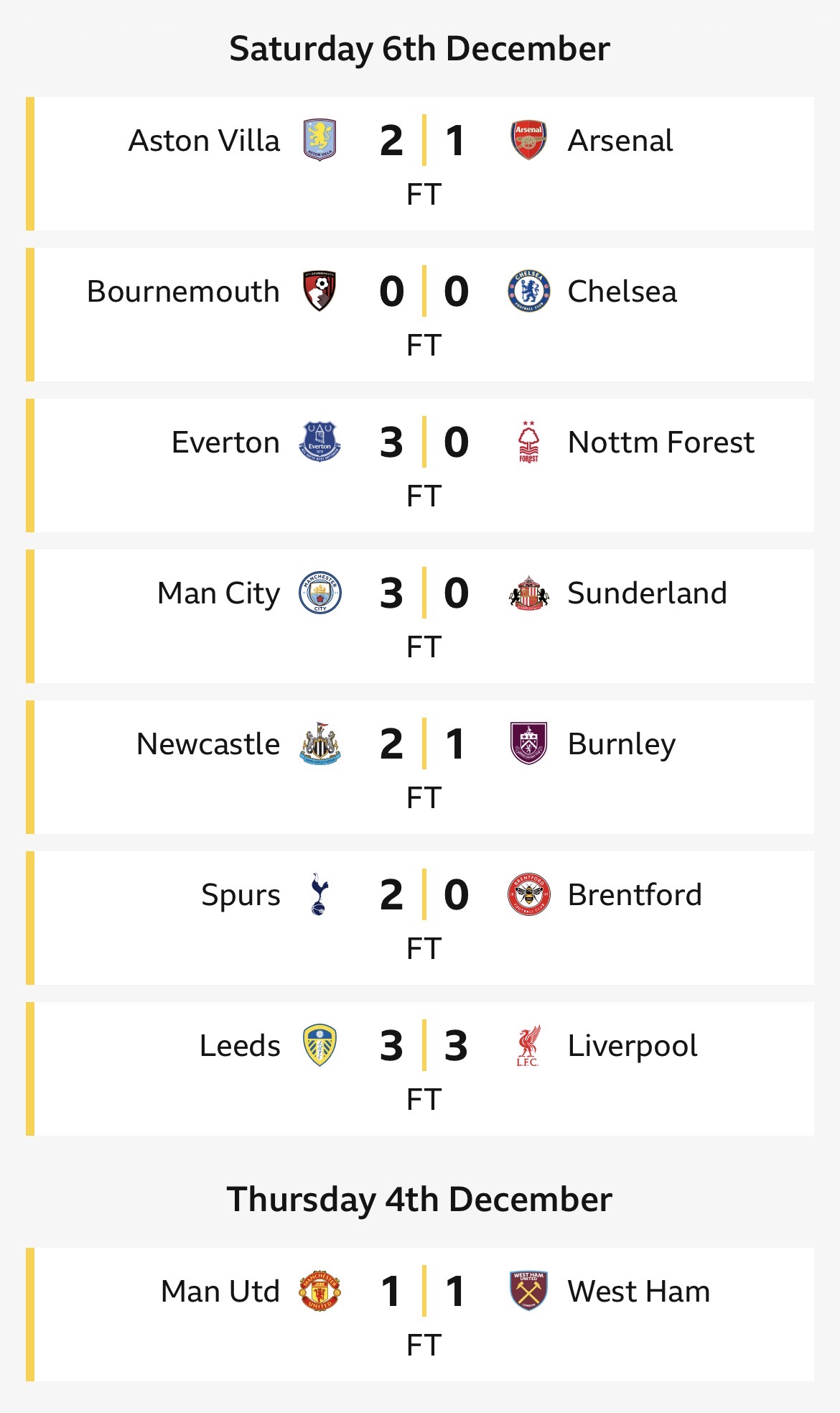Viewport: 840px width, 1413px height.
Task: Tap the Man Utd club crest
Action: (x=319, y=1291)
